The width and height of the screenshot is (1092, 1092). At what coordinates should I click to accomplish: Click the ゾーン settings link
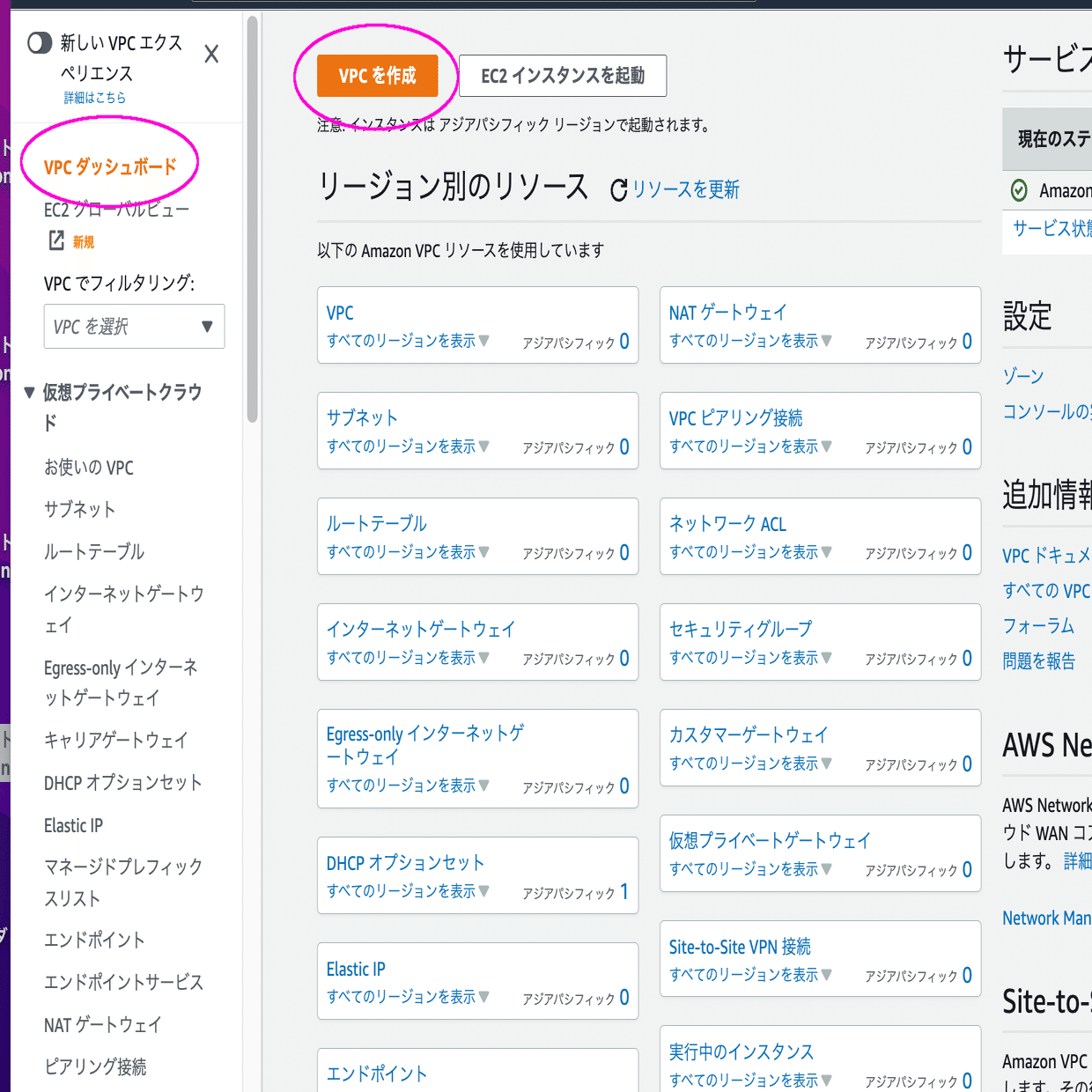1023,376
